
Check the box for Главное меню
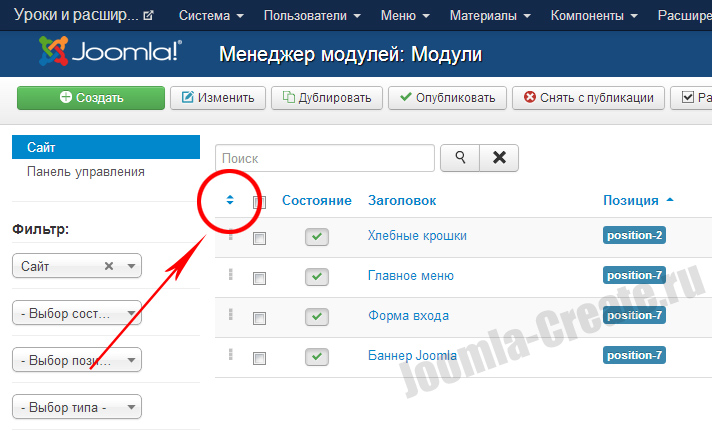coord(260,278)
